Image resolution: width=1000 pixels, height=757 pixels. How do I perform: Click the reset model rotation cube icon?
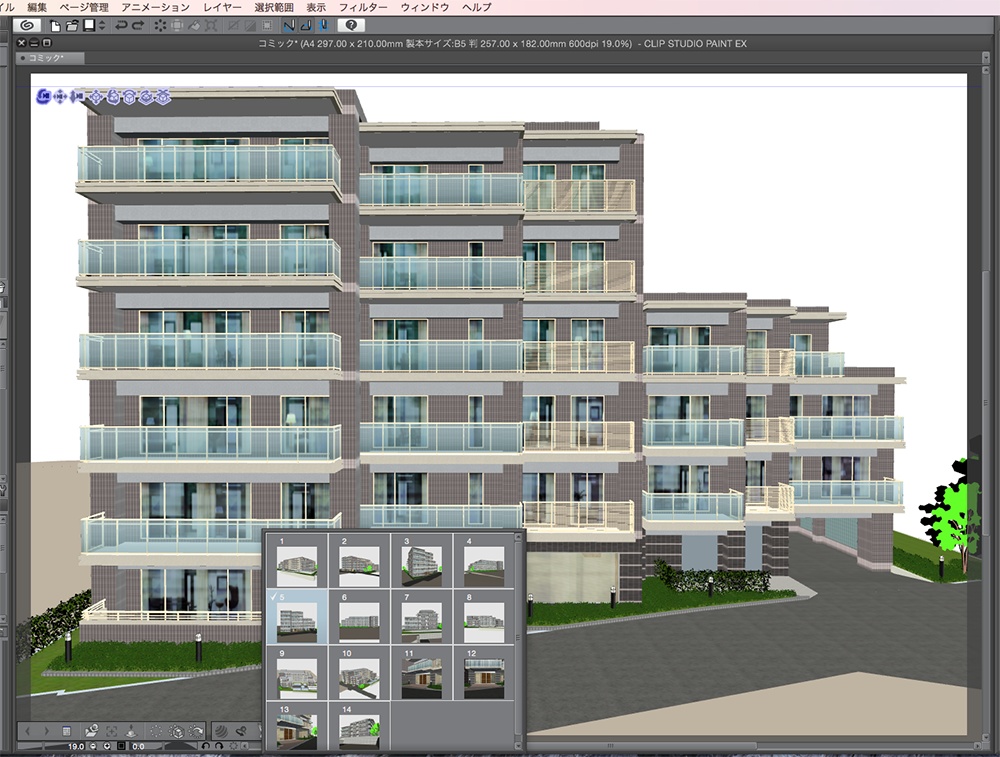(177, 731)
